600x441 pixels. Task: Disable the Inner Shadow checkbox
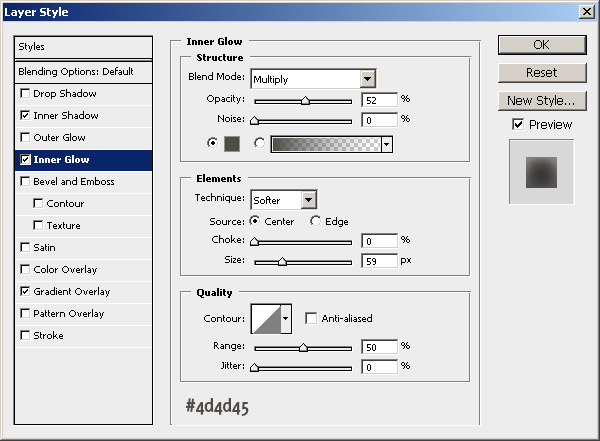click(x=25, y=115)
